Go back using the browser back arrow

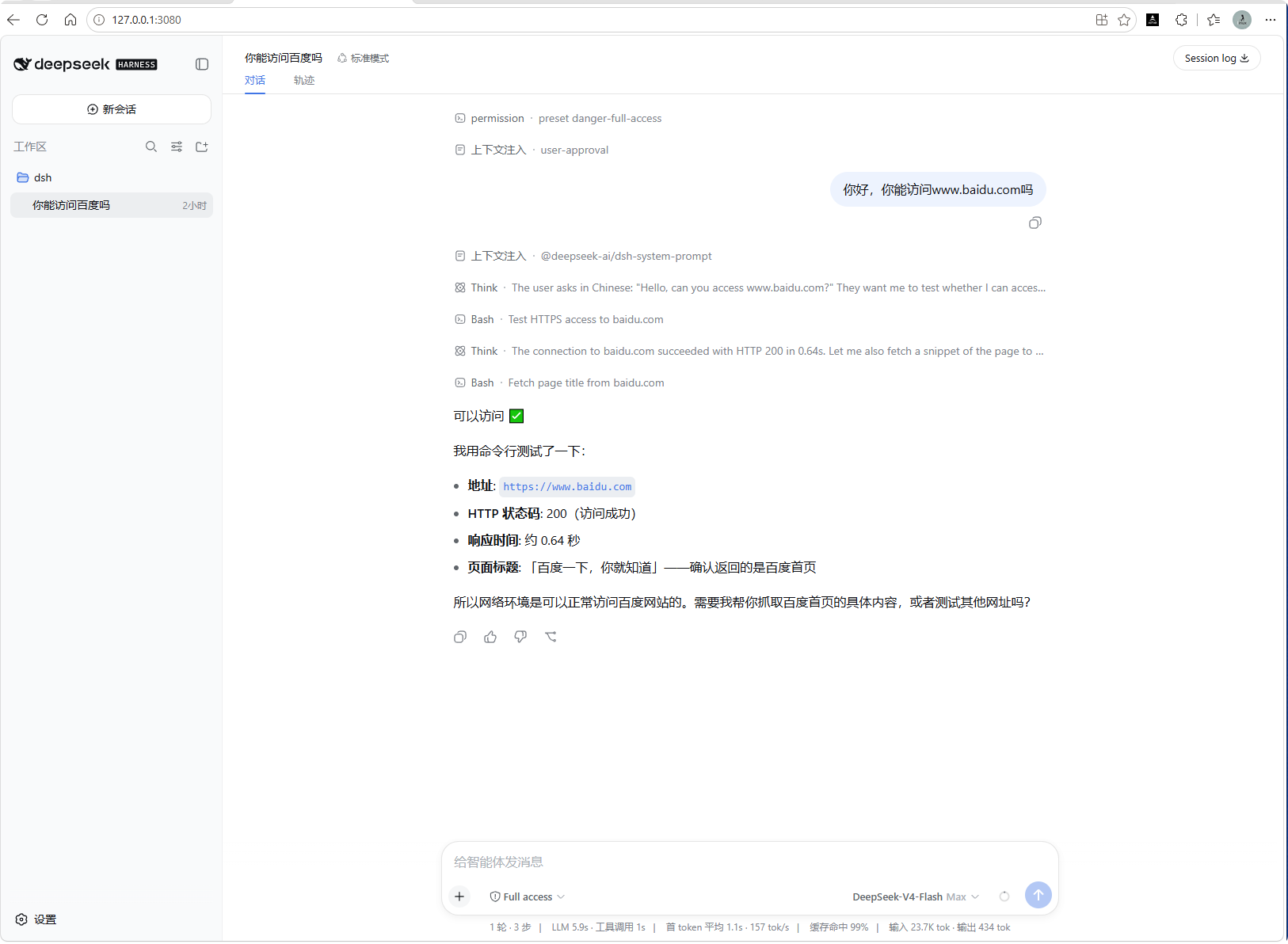(13, 20)
